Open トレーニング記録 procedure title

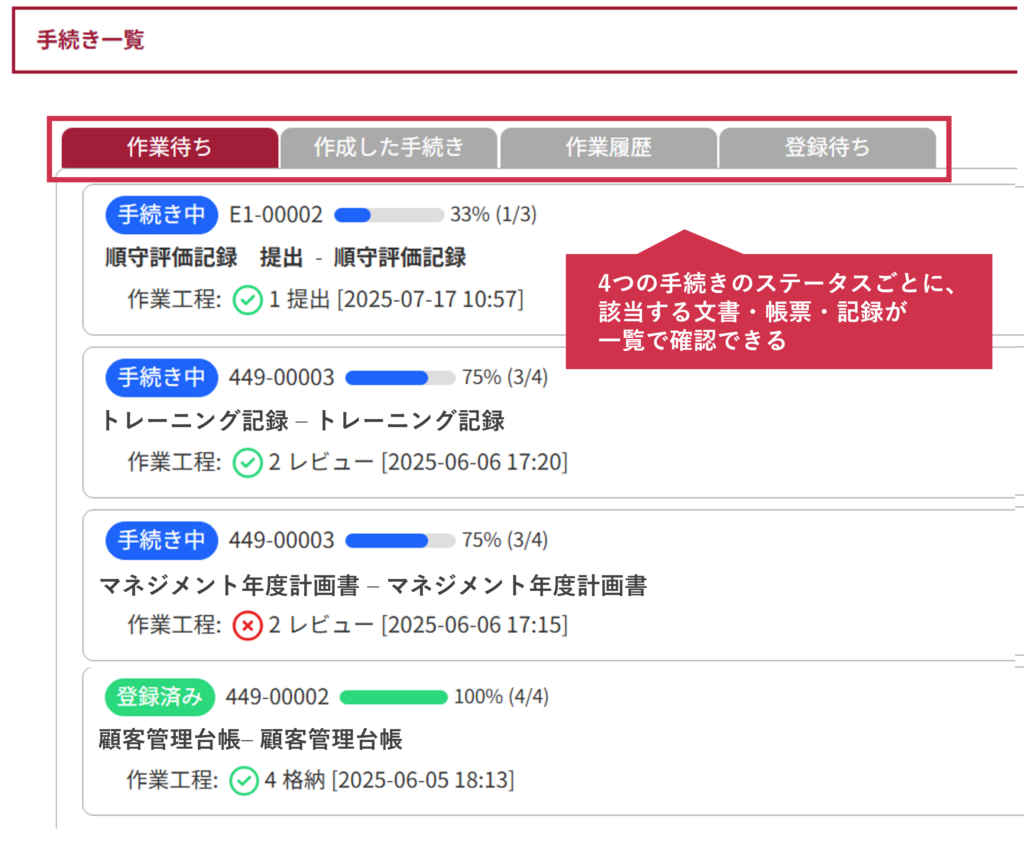(x=303, y=421)
